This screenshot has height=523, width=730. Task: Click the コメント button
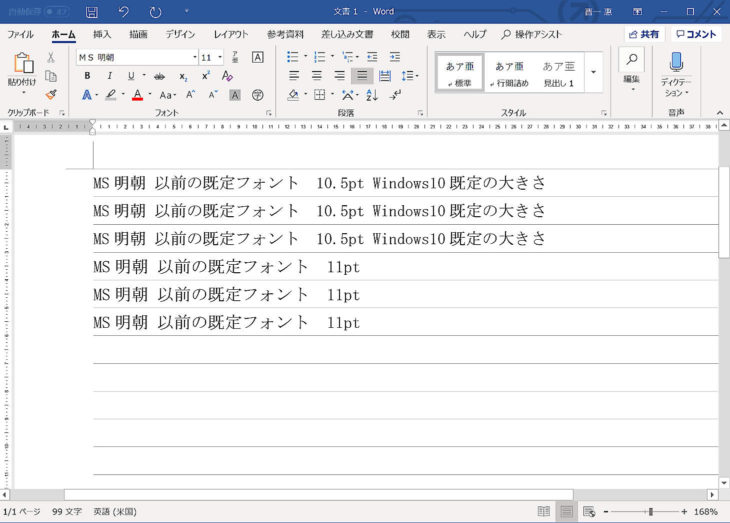695,34
